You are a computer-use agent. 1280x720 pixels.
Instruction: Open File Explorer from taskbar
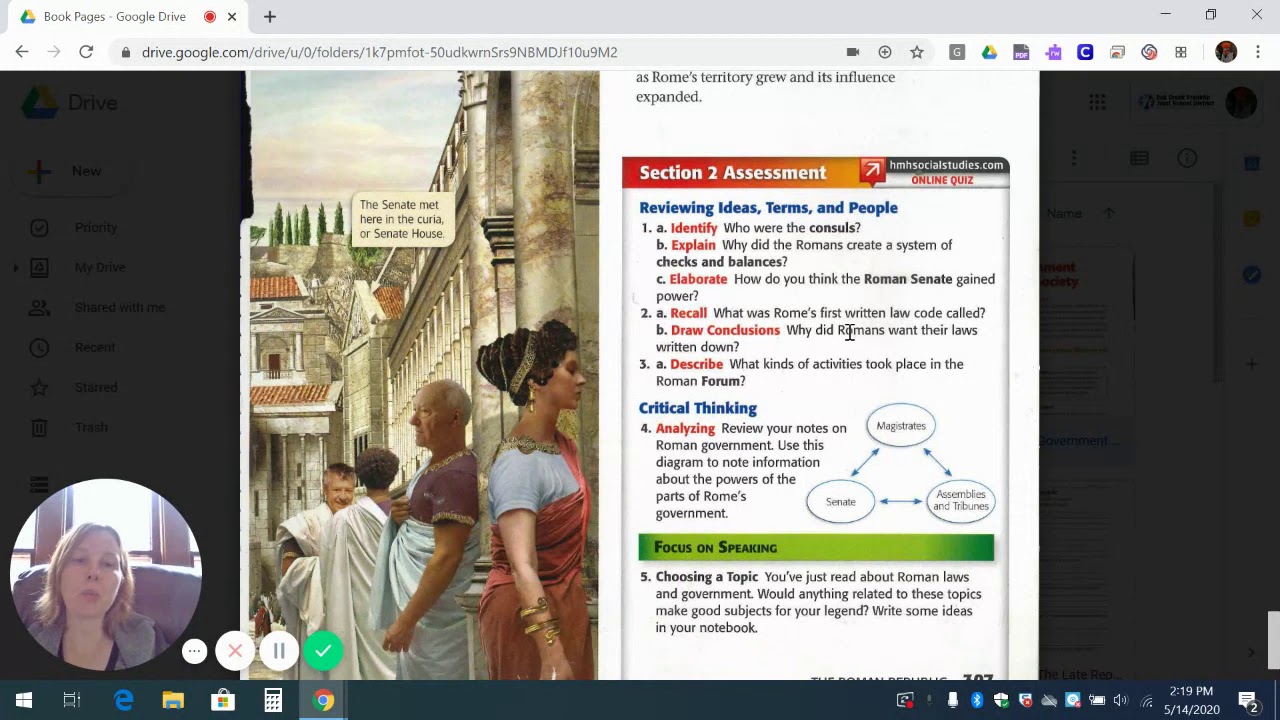tap(173, 700)
